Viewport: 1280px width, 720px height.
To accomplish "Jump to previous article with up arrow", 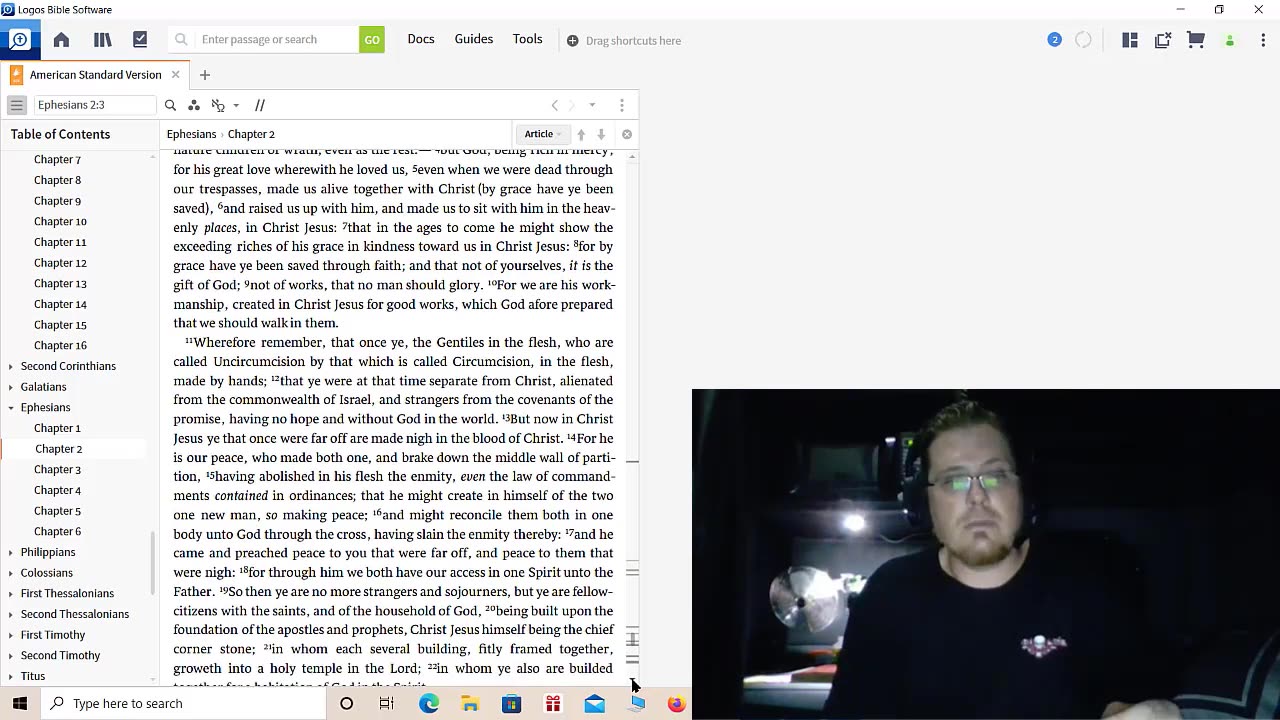I will coord(581,134).
